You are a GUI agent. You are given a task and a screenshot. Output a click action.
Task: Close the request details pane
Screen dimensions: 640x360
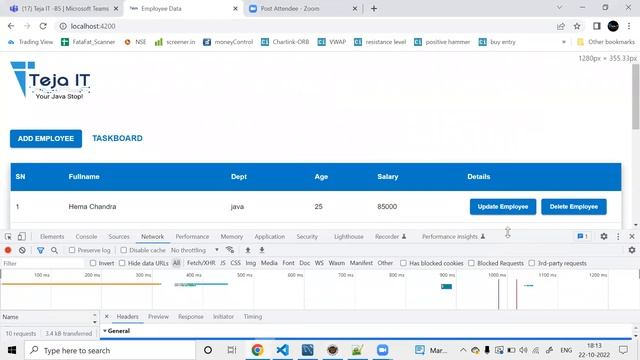[x=107, y=316]
